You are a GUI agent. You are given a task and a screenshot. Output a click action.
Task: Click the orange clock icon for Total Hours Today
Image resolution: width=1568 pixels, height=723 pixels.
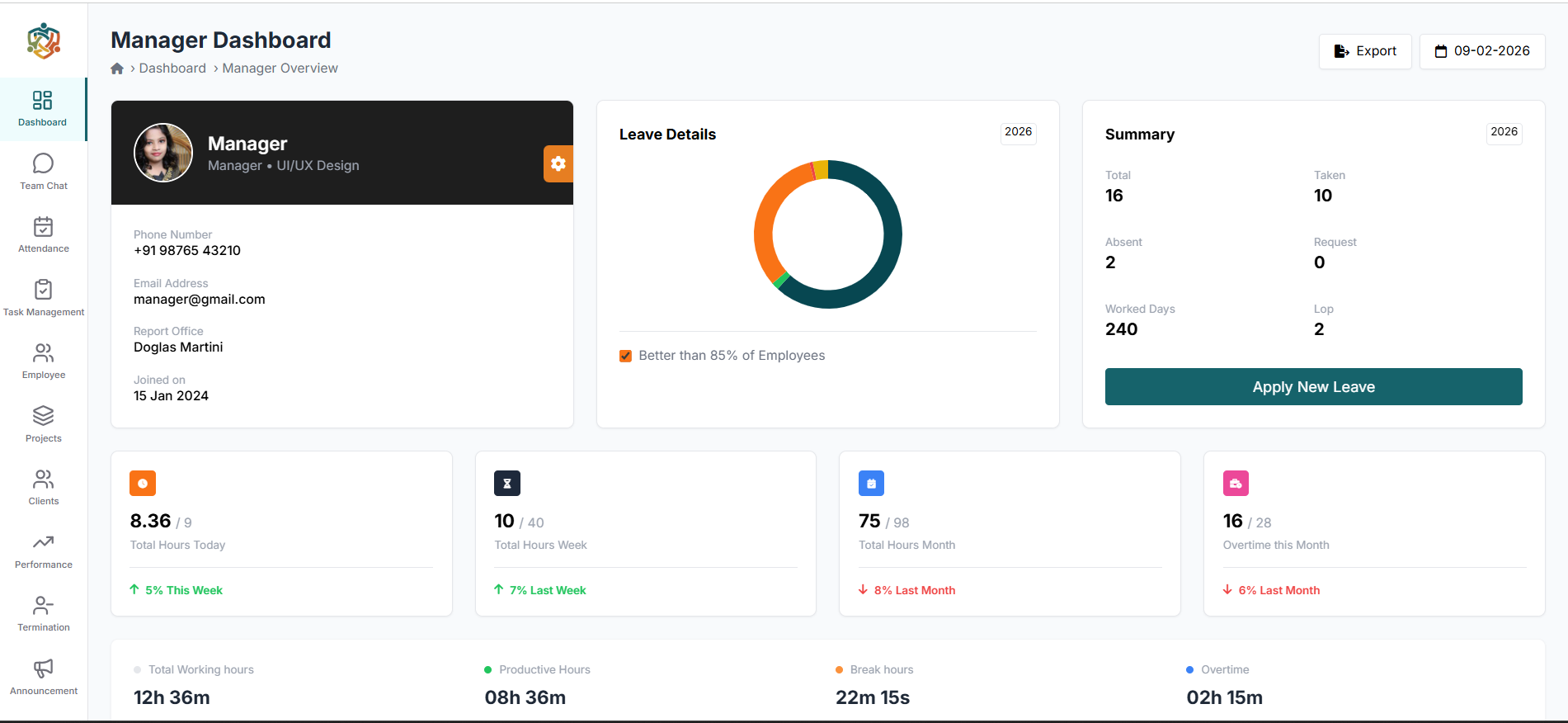tap(143, 484)
